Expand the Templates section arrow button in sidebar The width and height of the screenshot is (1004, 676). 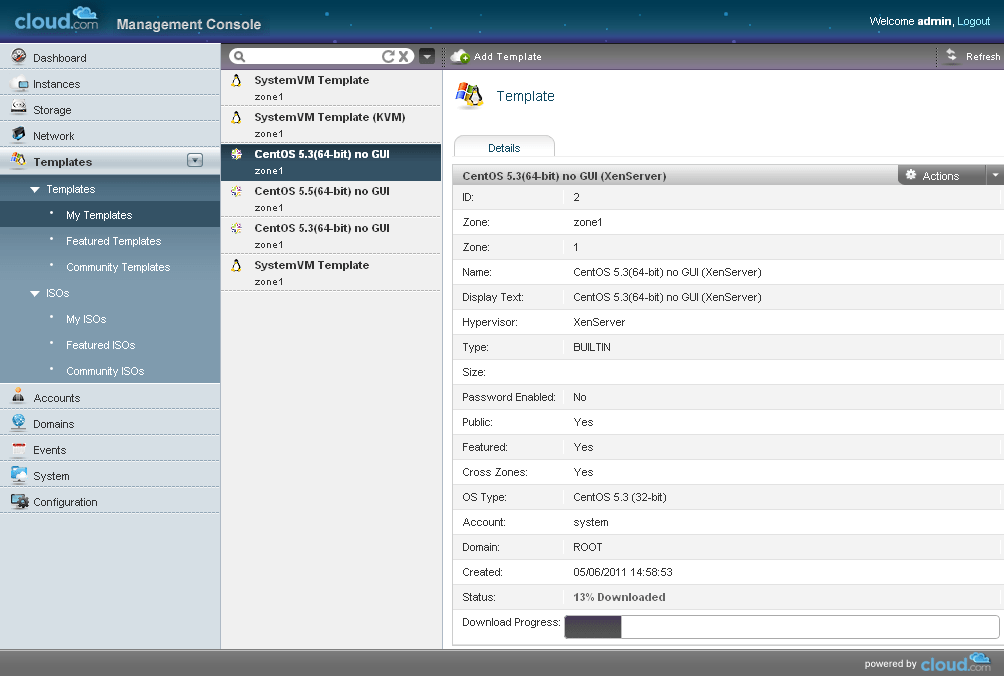click(x=195, y=160)
